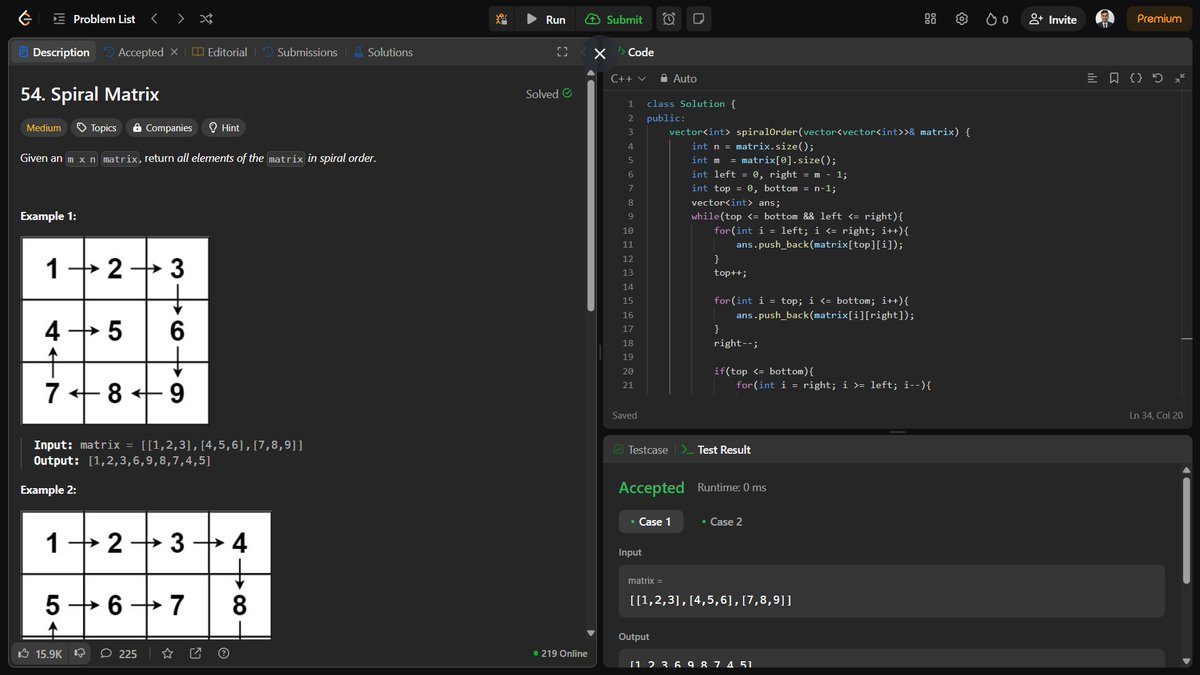The image size is (1200, 675).
Task: Maximize the description panel
Action: pos(562,52)
